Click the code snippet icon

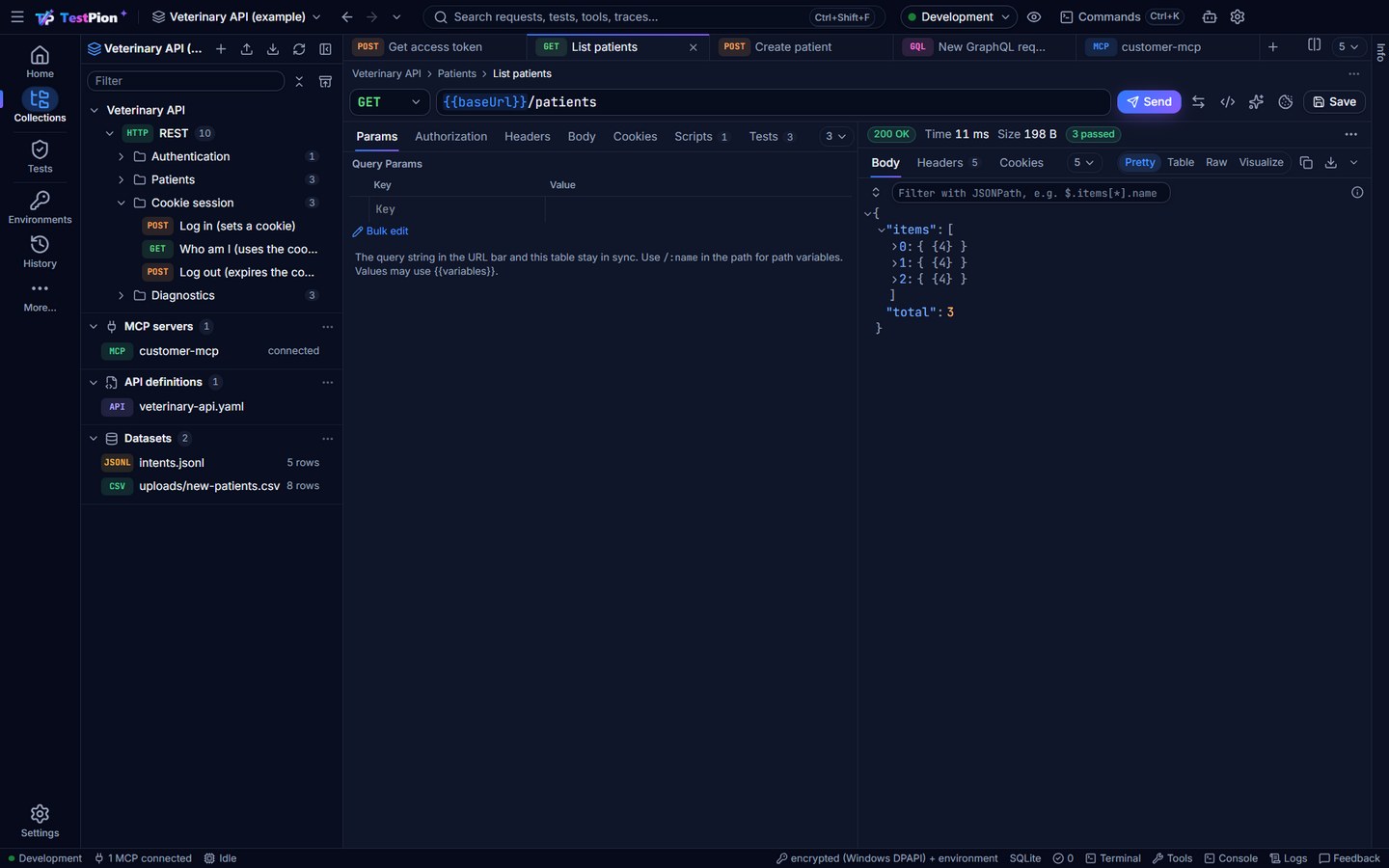coord(1227,102)
